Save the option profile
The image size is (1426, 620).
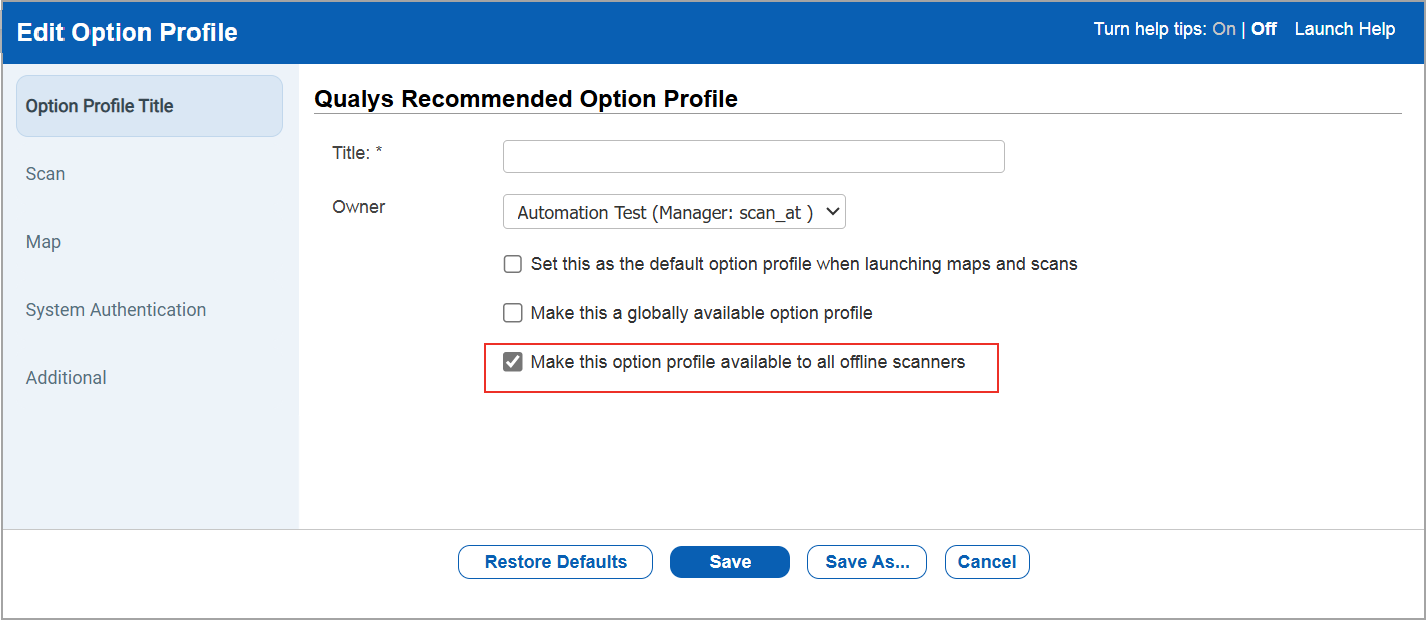[729, 561]
